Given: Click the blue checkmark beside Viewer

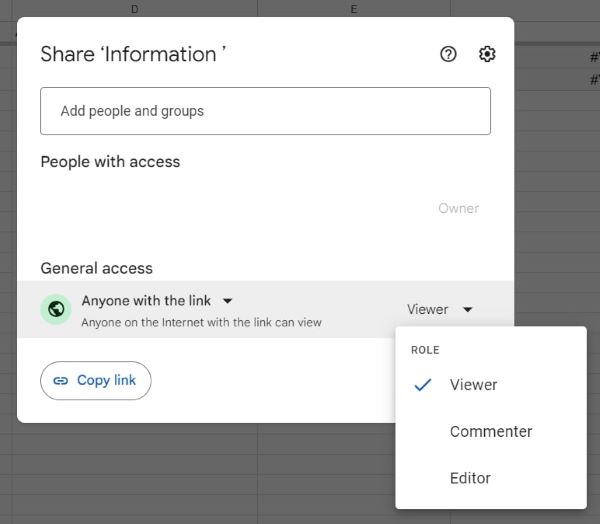Looking at the screenshot, I should [x=423, y=385].
